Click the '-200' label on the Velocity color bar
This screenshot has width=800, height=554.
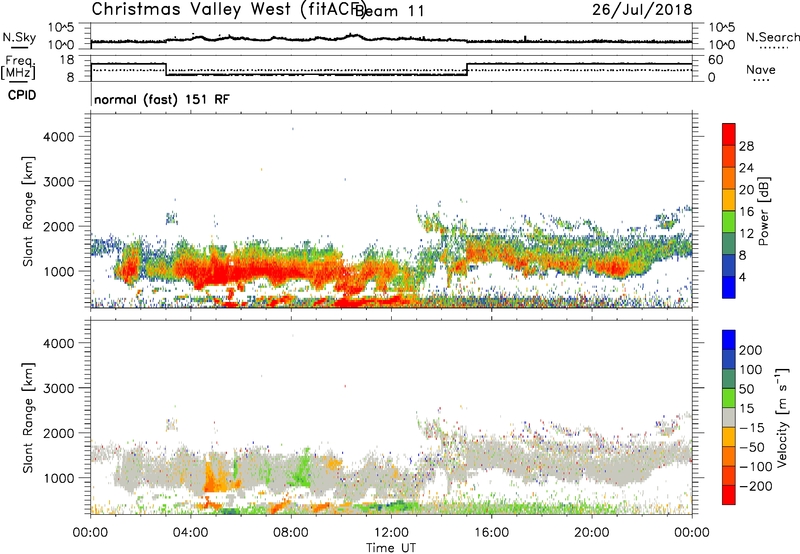pos(756,486)
